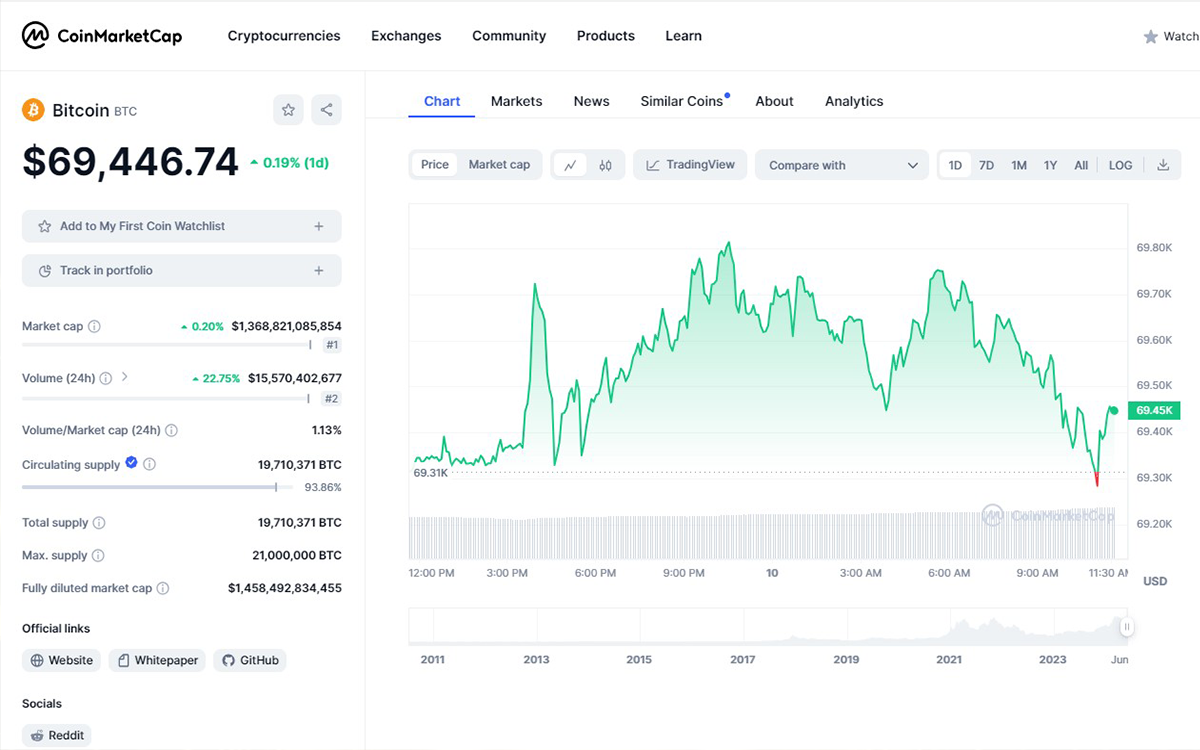The width and height of the screenshot is (1200, 750).
Task: Click the #1 market cap rank badge
Action: (x=332, y=345)
